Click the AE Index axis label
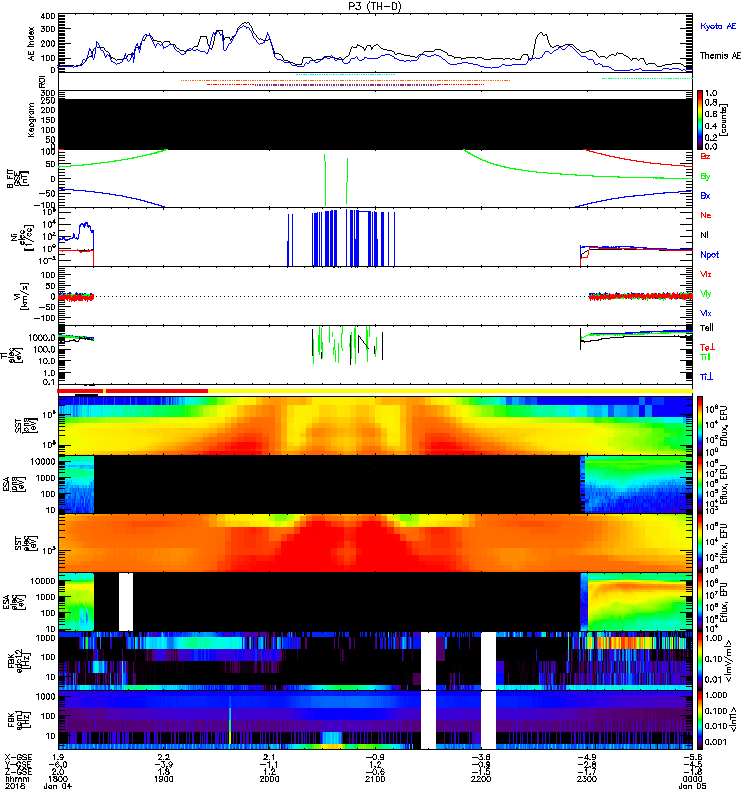Image resolution: width=750 pixels, height=800 pixels. tap(32, 43)
